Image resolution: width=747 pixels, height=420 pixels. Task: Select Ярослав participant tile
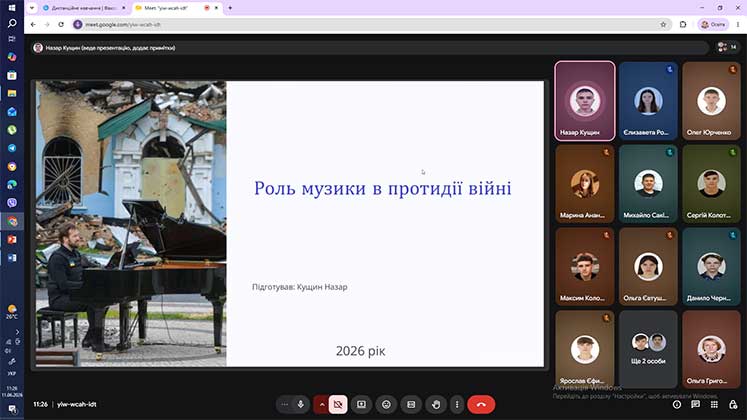tap(585, 350)
